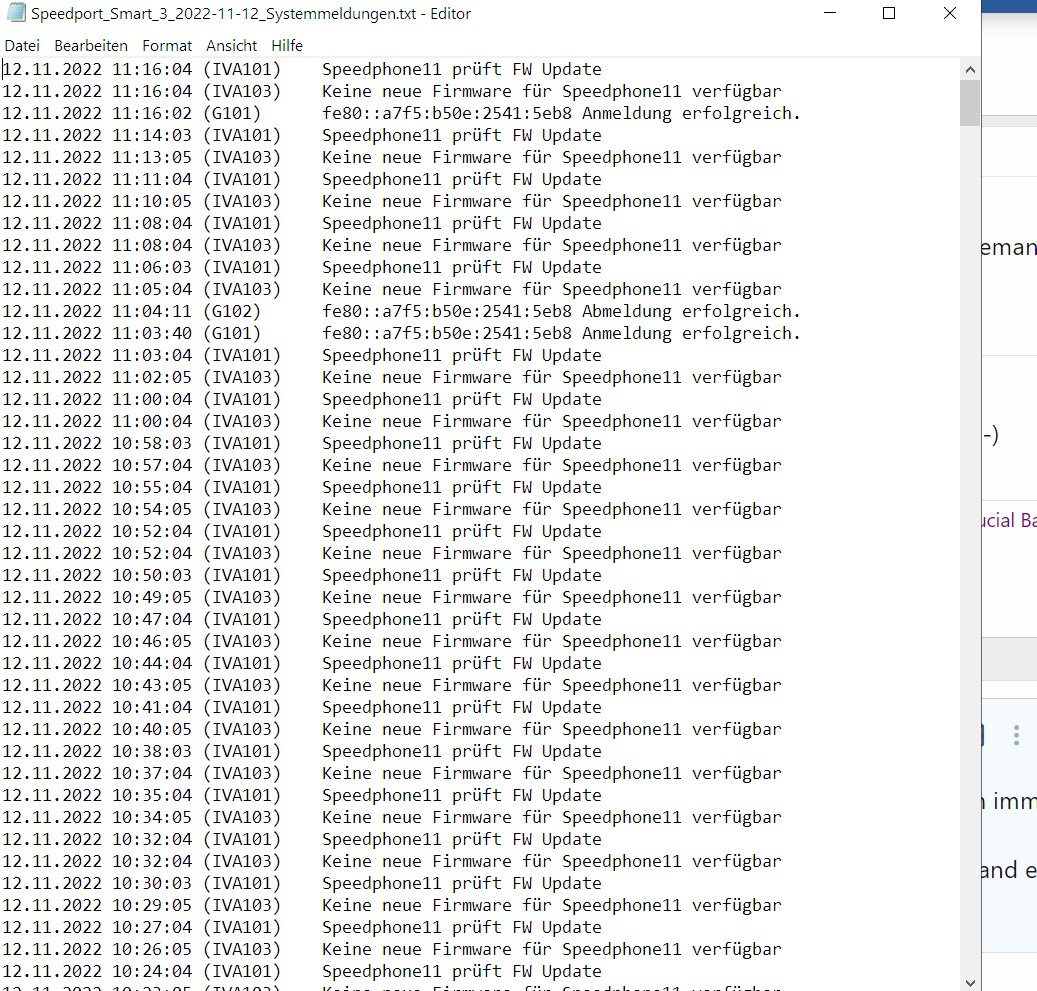Click the 11:10:05 (IVA103) log line

pos(392,200)
